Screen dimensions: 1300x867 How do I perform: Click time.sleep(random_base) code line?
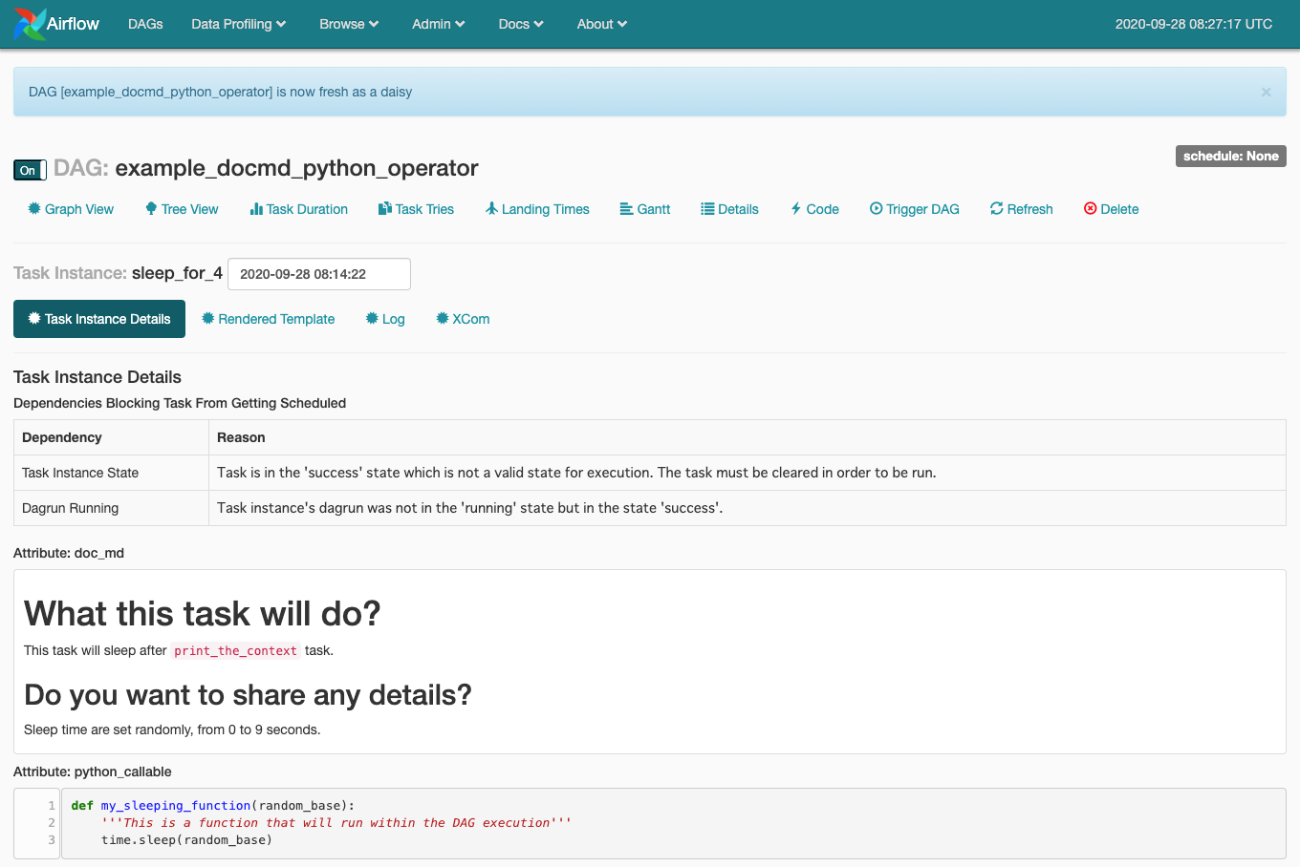coord(187,839)
